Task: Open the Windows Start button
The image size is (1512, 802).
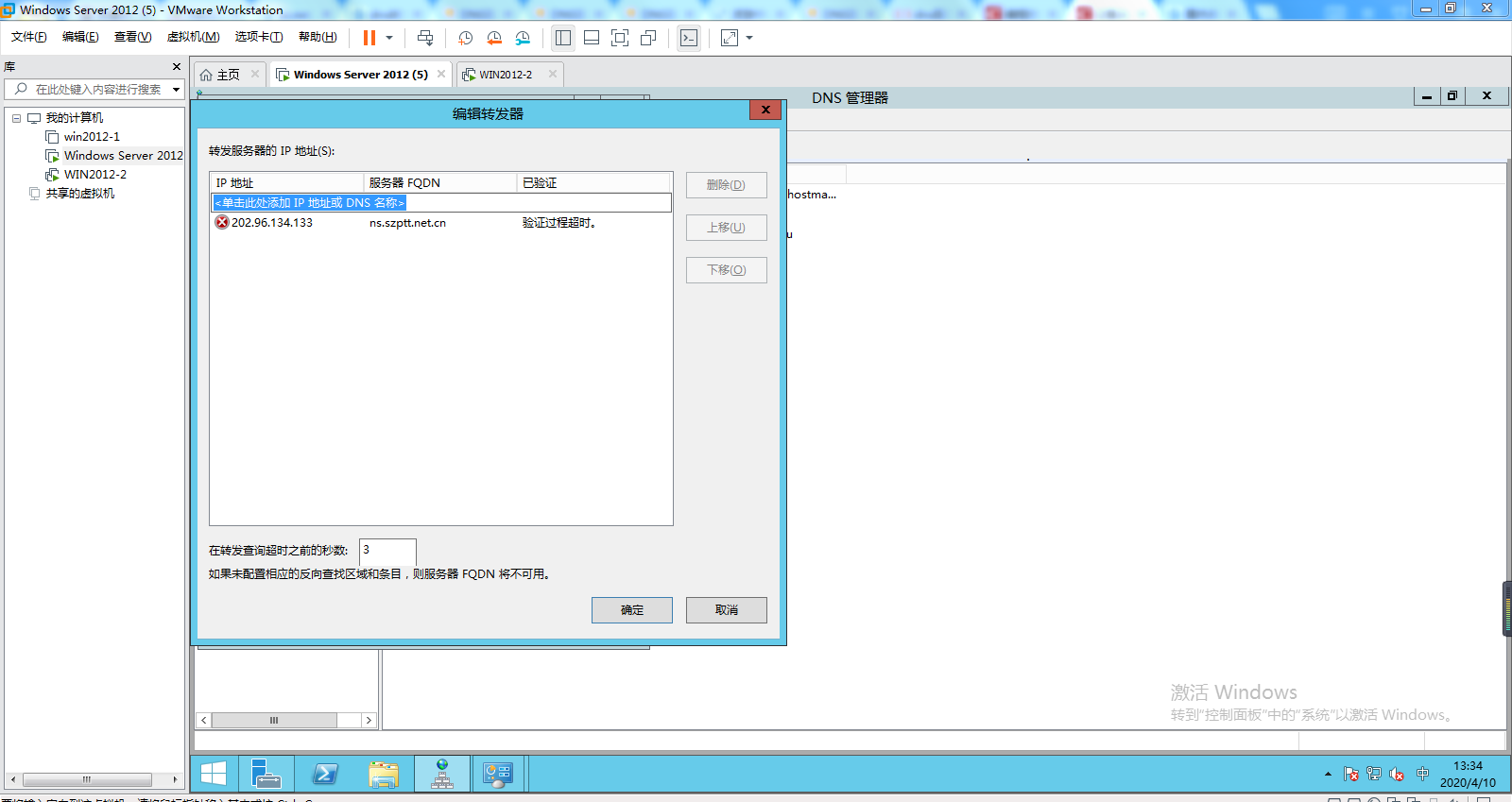Action: (214, 774)
